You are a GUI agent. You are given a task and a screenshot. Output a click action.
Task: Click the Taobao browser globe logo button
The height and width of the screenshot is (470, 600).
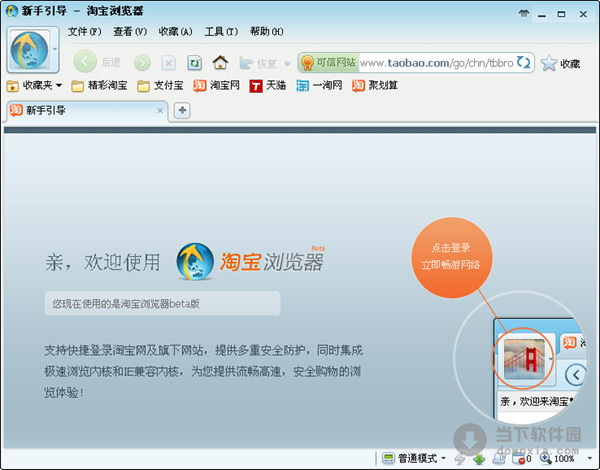click(27, 50)
